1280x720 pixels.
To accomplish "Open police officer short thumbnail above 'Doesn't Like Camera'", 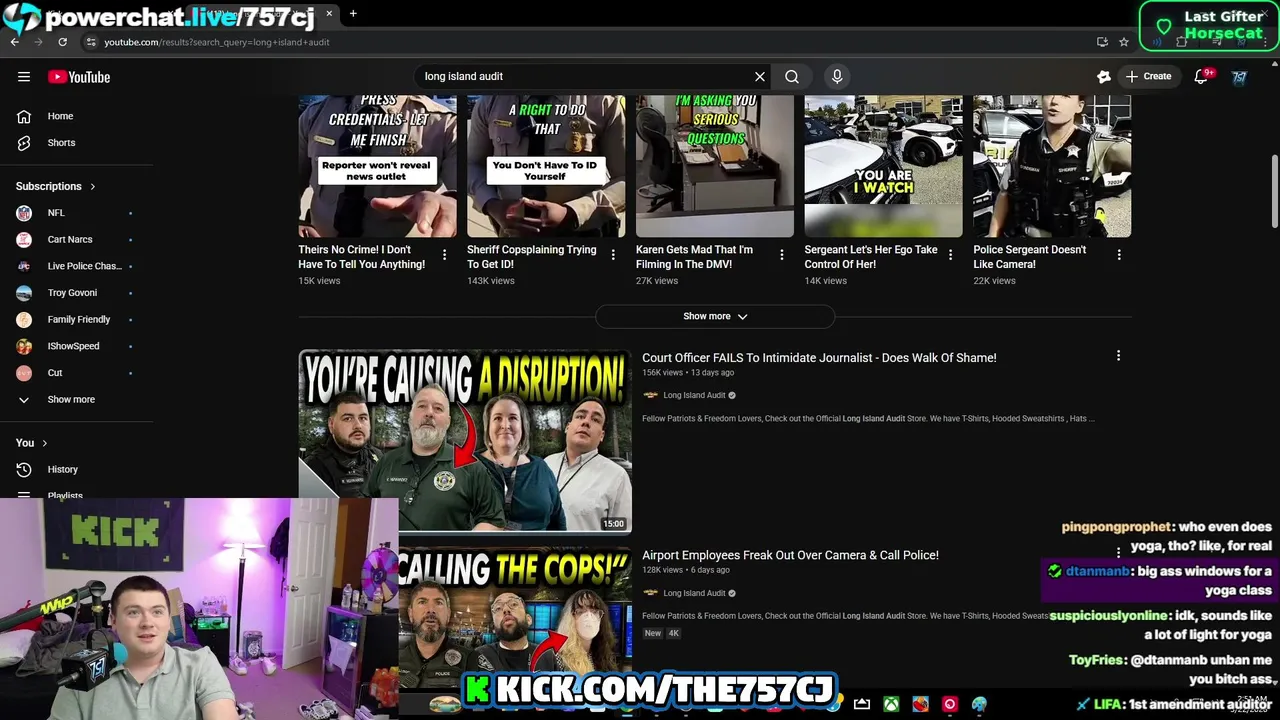I will [1052, 166].
